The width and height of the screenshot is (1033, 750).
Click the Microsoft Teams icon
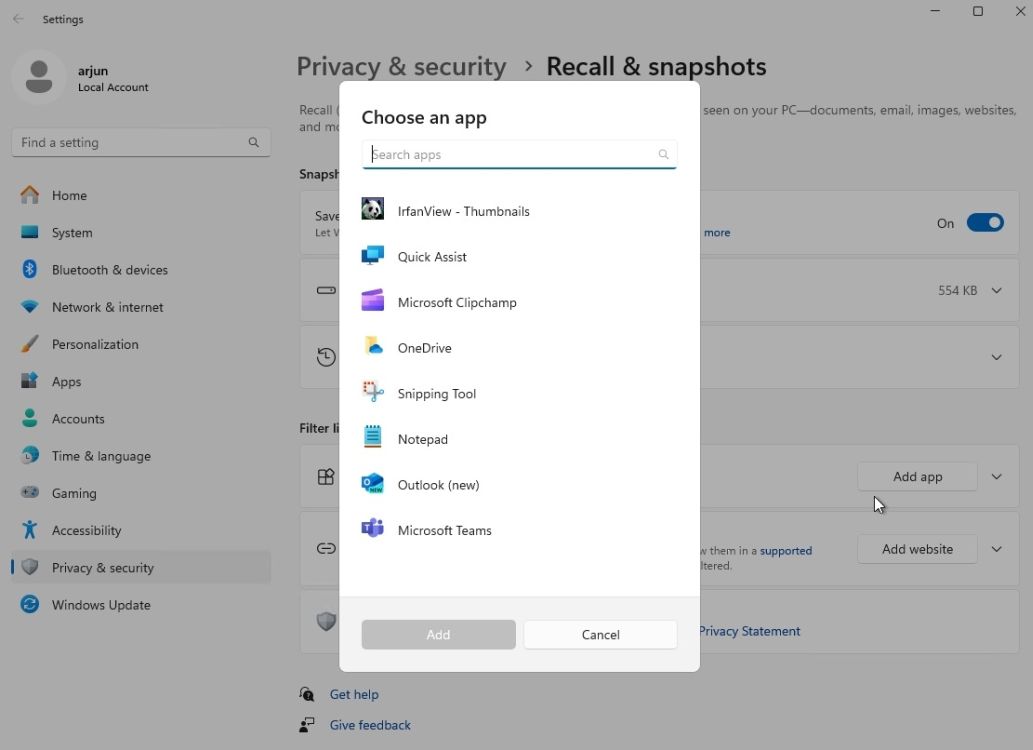click(x=372, y=529)
